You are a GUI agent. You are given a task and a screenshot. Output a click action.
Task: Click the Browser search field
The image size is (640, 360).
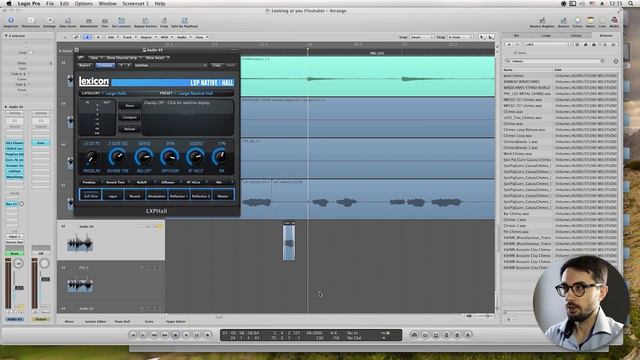554,61
